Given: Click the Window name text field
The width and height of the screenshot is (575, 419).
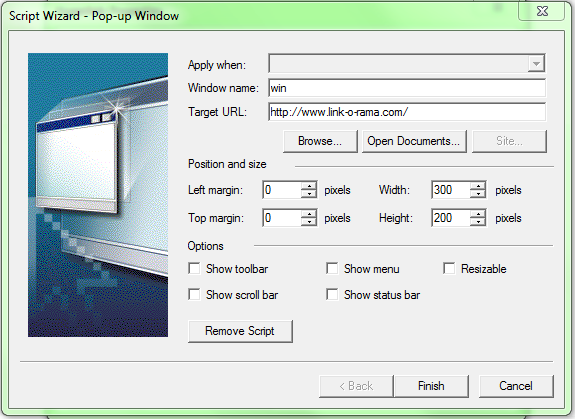Looking at the screenshot, I should [407, 88].
